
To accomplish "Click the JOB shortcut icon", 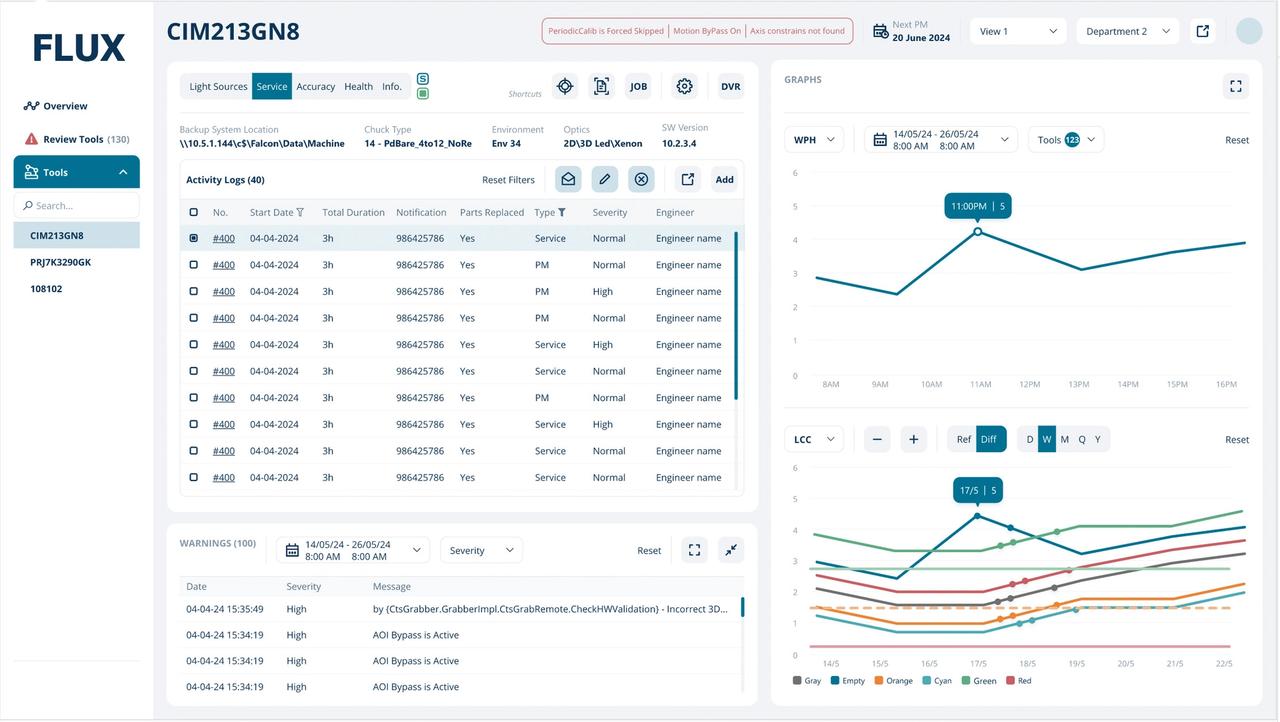I will [638, 86].
